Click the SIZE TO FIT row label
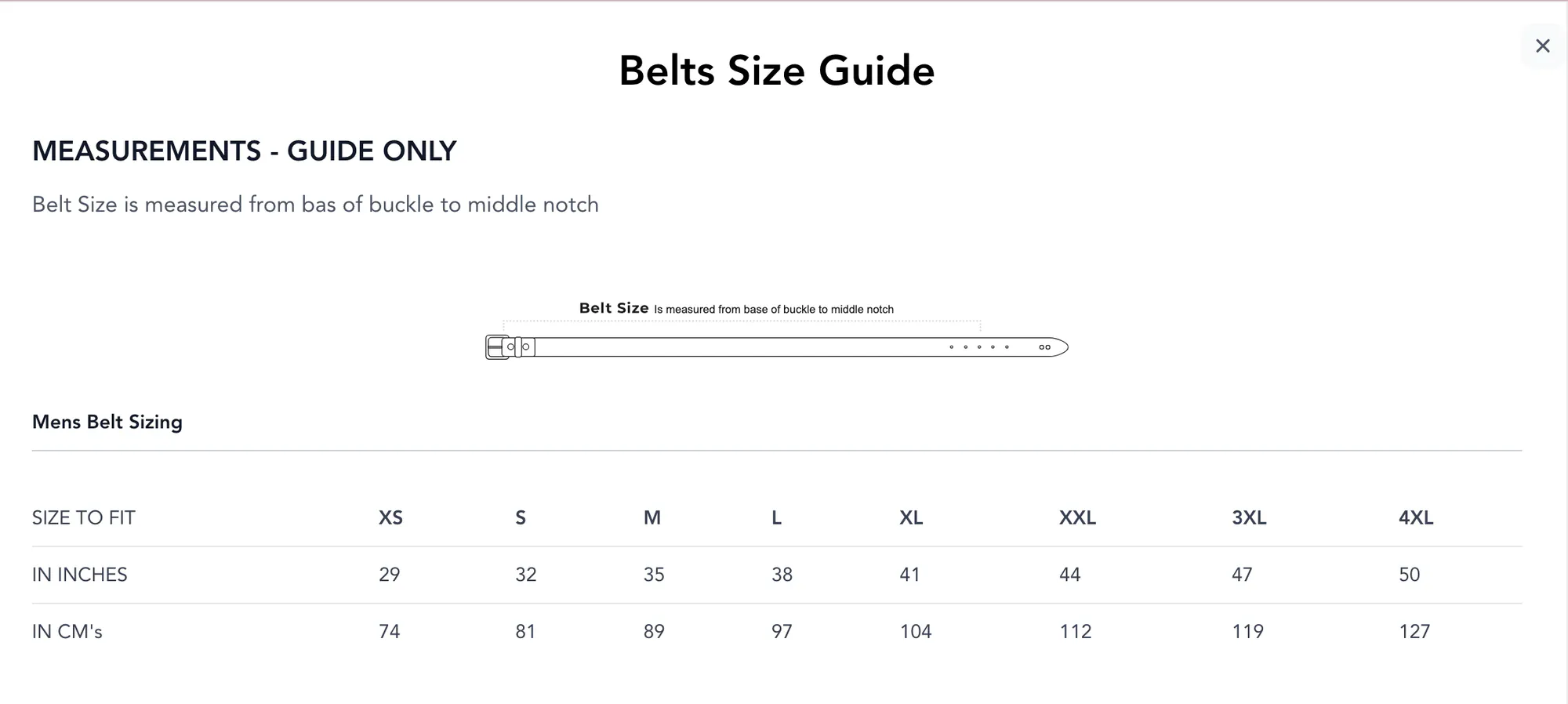Image resolution: width=1568 pixels, height=704 pixels. tap(84, 517)
